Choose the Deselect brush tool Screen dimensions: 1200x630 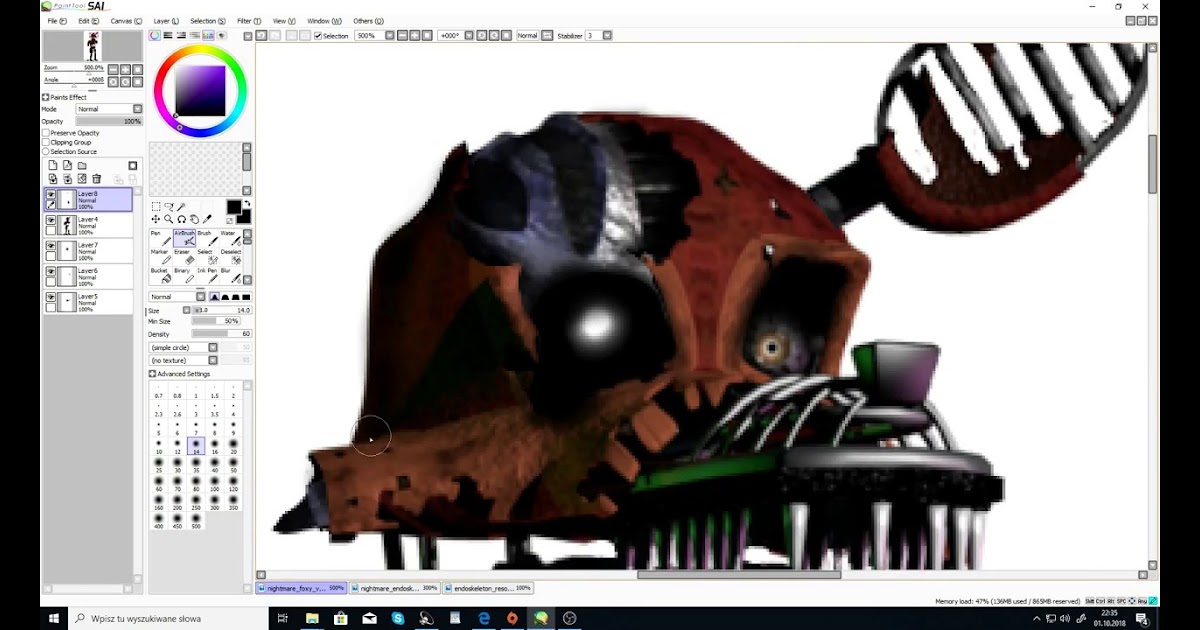click(231, 257)
